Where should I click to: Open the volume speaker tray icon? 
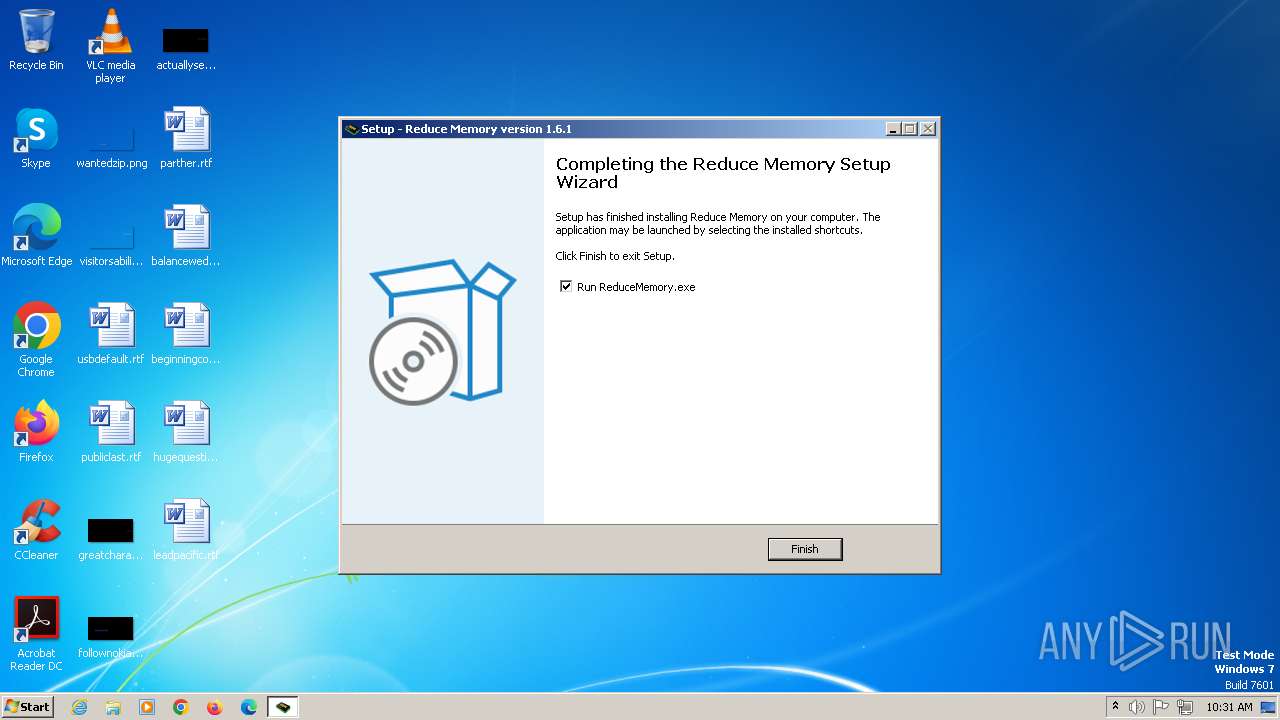(x=1137, y=707)
